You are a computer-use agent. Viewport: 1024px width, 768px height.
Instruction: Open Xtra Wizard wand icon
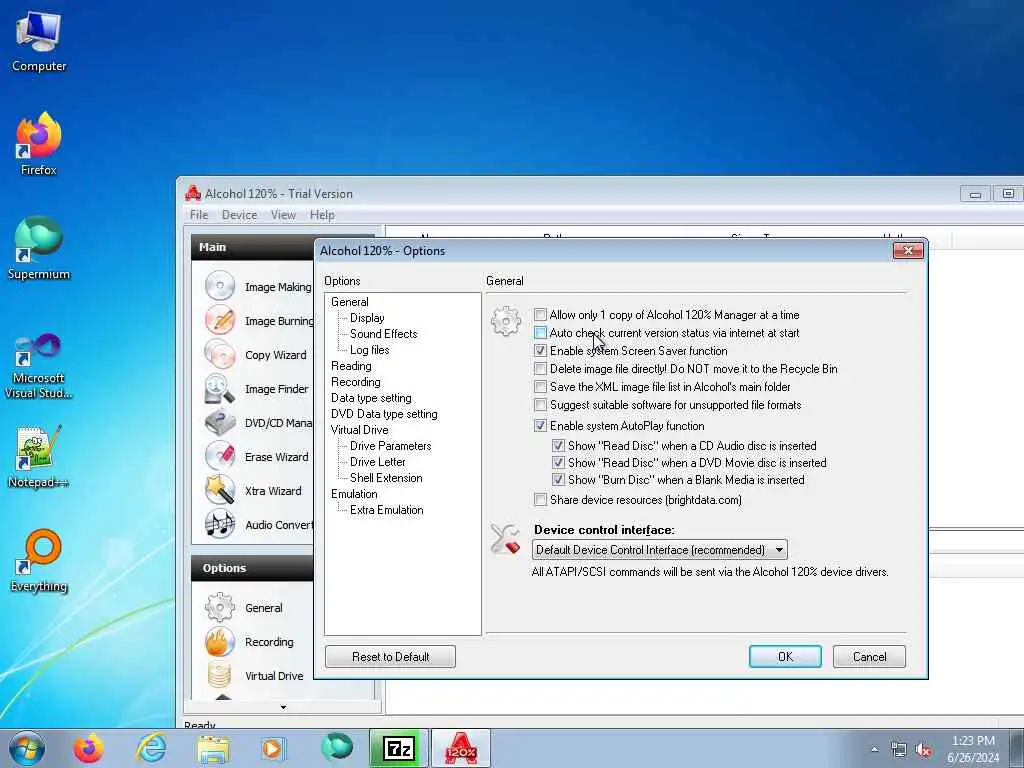[219, 490]
